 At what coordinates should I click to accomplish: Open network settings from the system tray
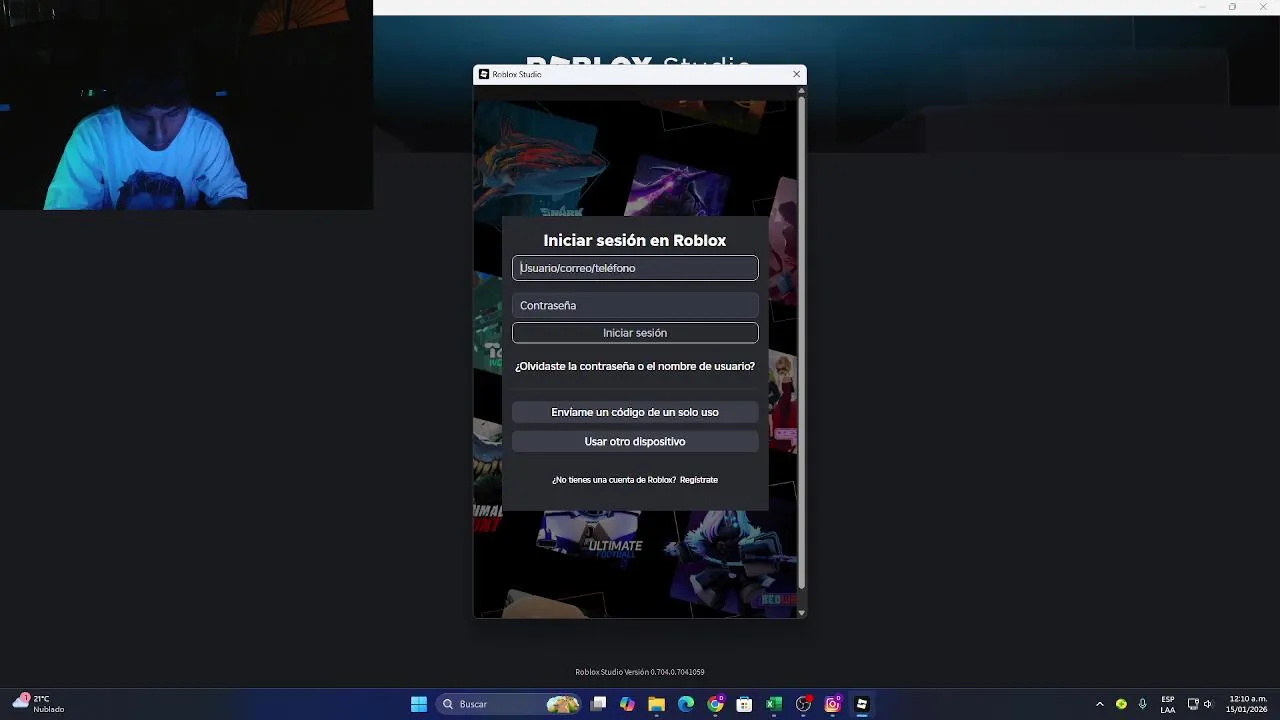pos(1192,704)
